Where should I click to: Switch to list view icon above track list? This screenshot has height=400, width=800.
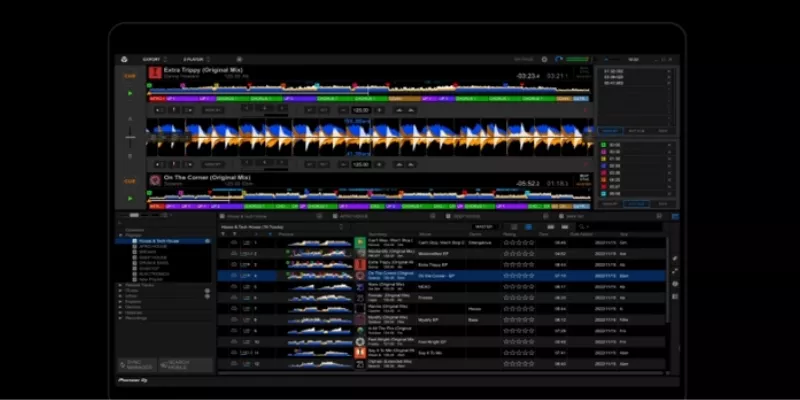[x=514, y=227]
